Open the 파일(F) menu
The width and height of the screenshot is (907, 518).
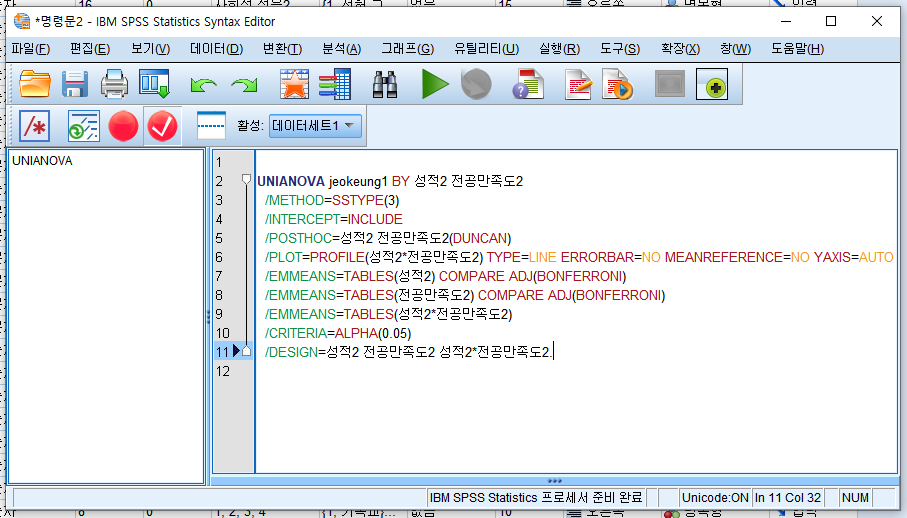[x=31, y=49]
